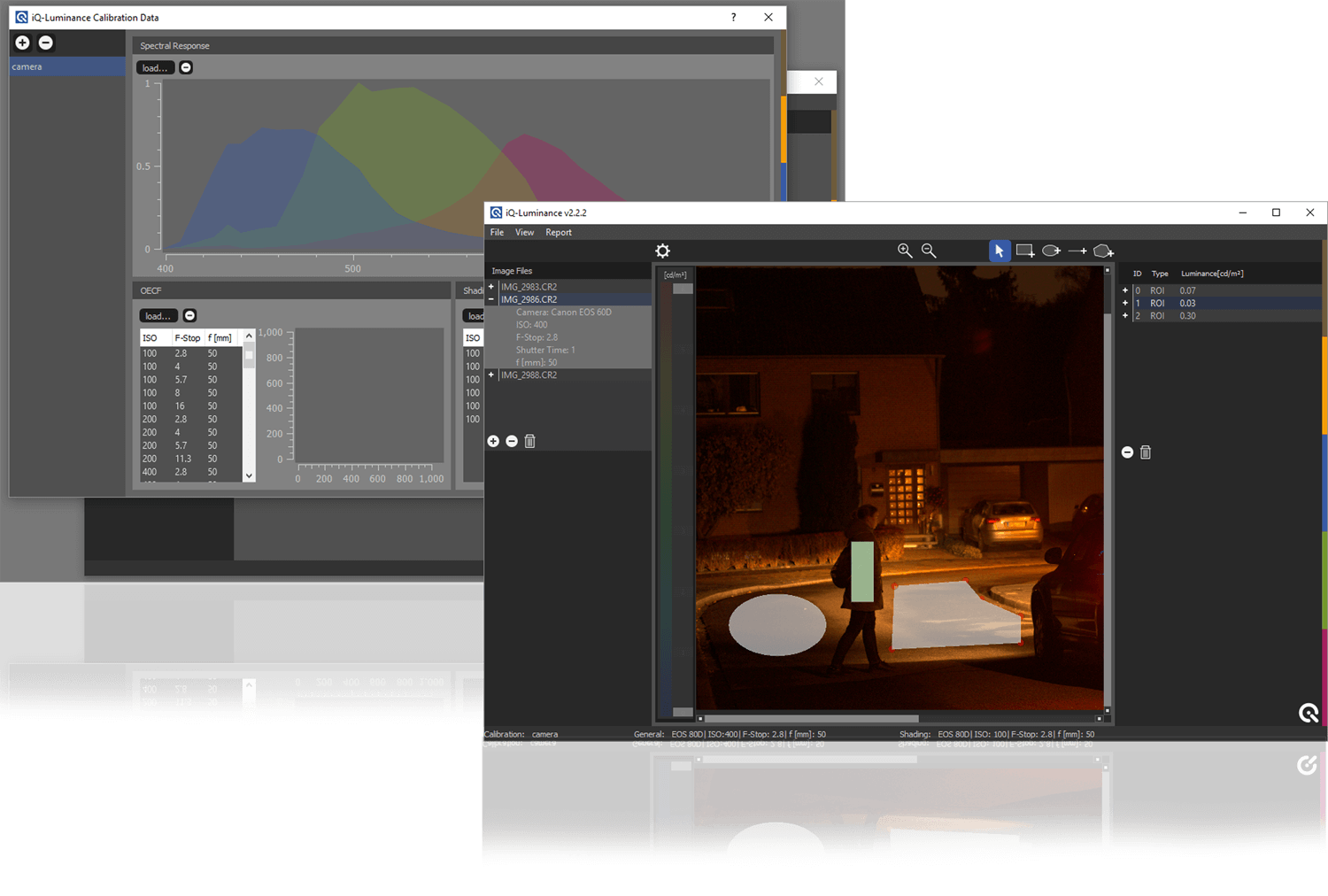Click luminance value 0.30 in ROI table
This screenshot has height=896, width=1328.
tap(1187, 315)
